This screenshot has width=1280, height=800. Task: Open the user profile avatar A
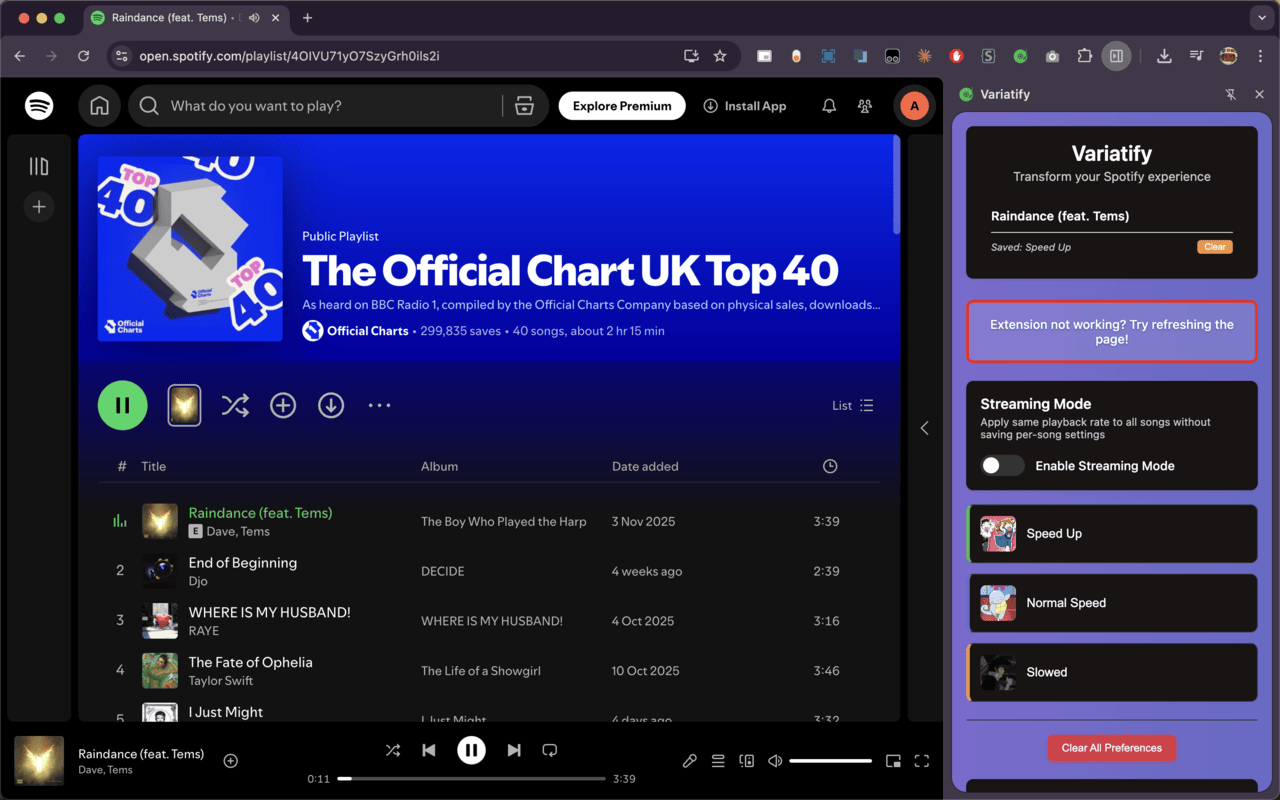(914, 106)
